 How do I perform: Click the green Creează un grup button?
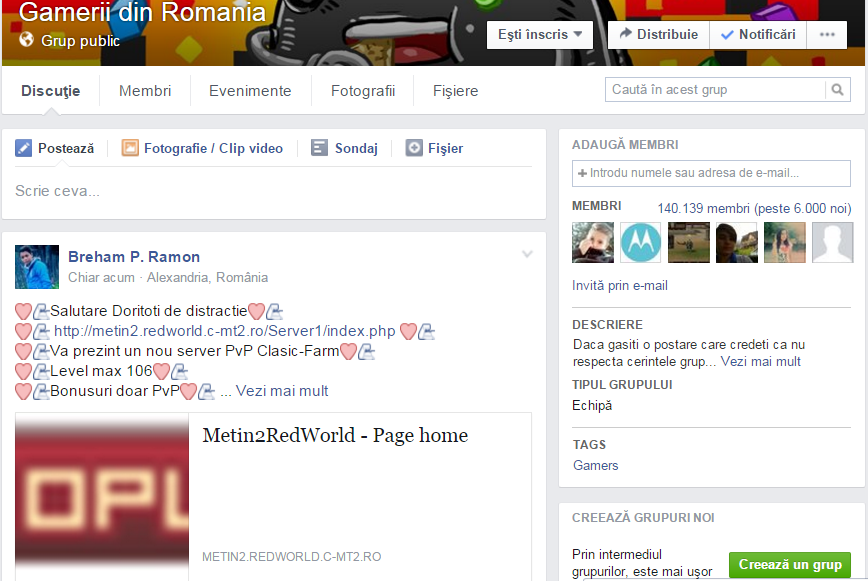pos(790,564)
